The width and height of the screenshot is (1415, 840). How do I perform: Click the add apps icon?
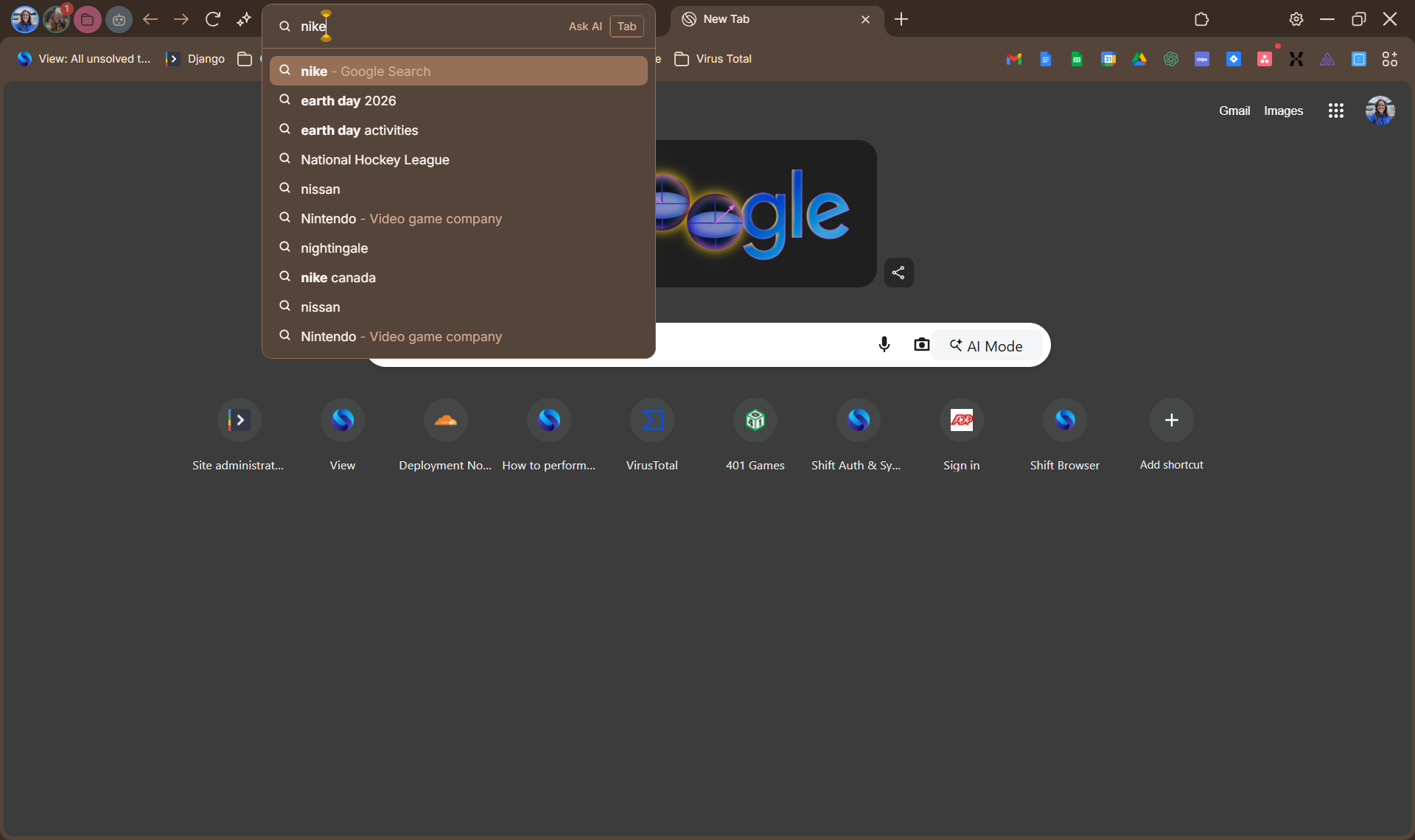pos(1390,59)
